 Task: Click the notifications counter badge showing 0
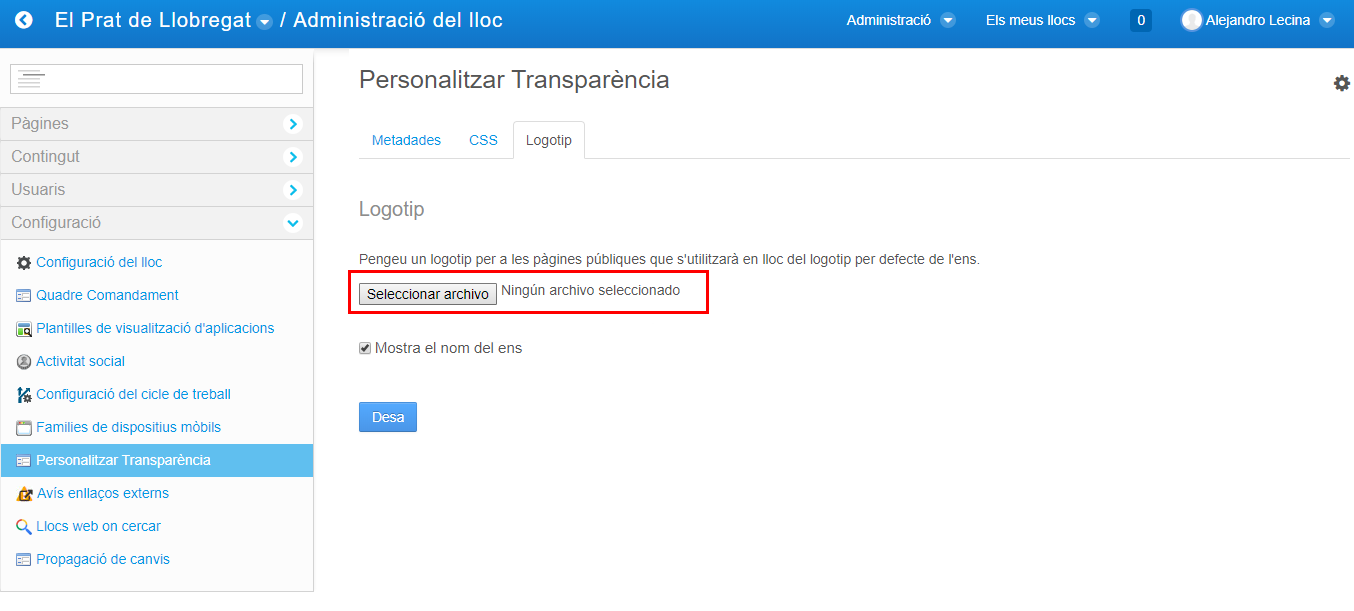pyautogui.click(x=1140, y=20)
